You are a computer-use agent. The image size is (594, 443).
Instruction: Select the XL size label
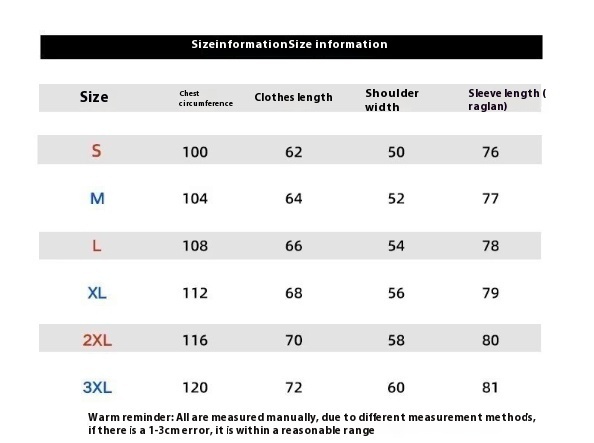tap(97, 293)
